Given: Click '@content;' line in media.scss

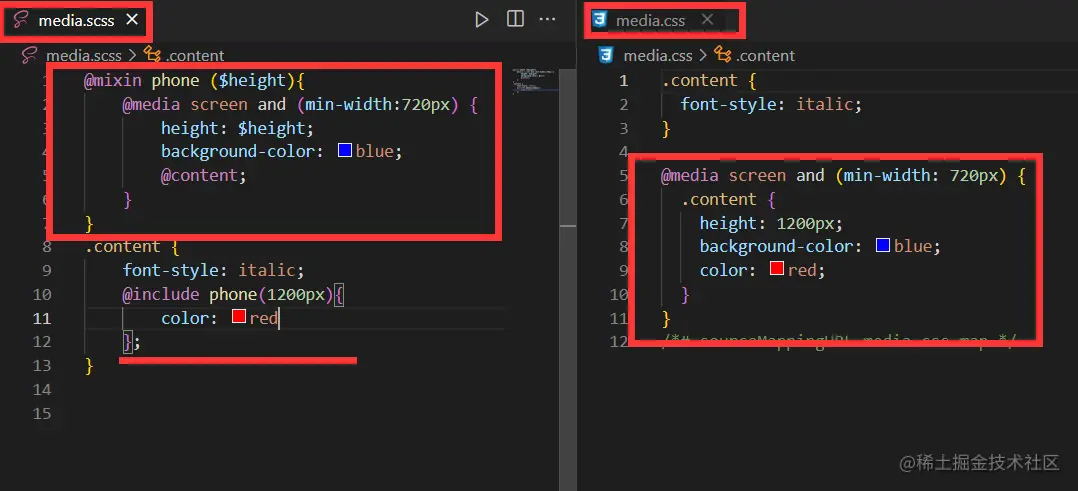Looking at the screenshot, I should [204, 175].
